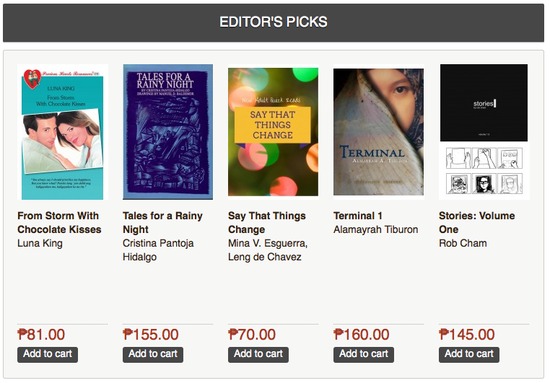This screenshot has height=383, width=550.
Task: Add the ₱81.00 book to cart
Action: point(48,355)
